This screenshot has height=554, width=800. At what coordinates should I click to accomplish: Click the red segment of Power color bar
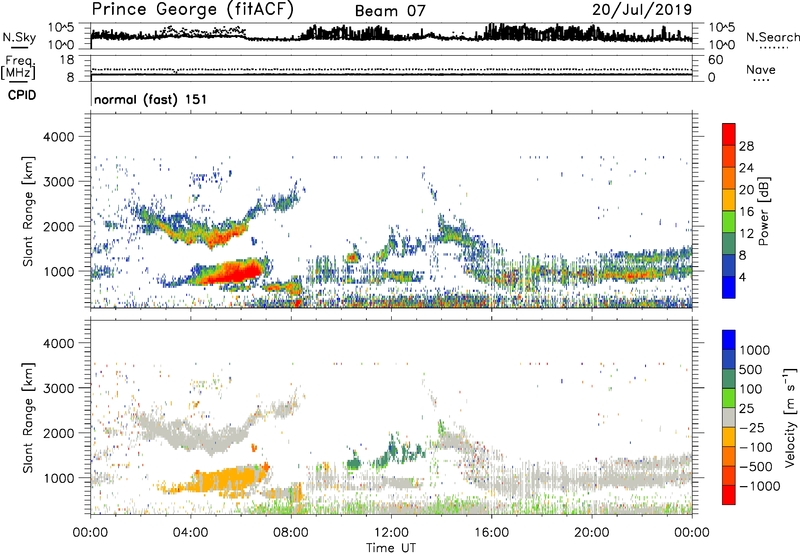pos(729,134)
